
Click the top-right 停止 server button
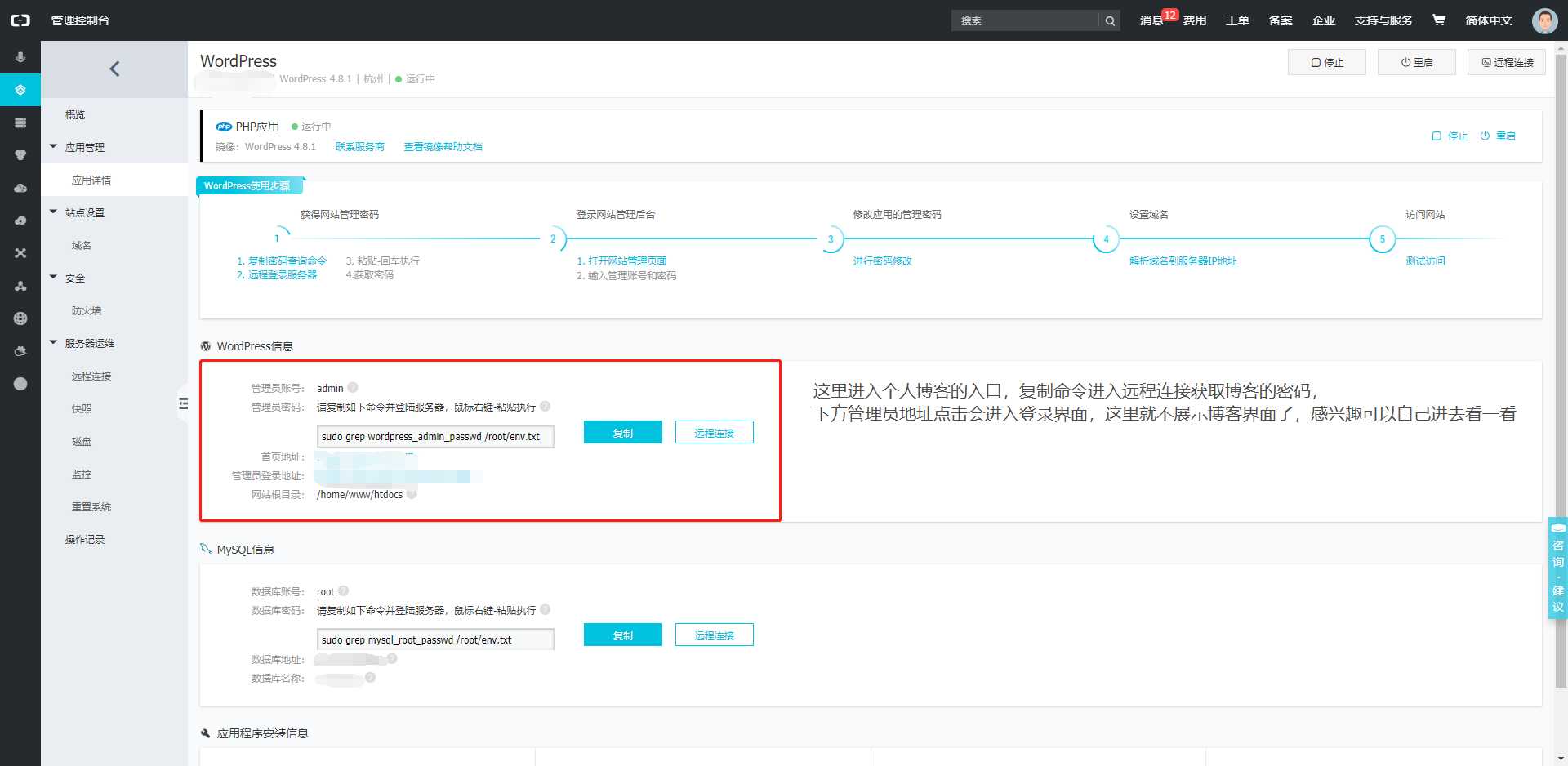[x=1326, y=62]
